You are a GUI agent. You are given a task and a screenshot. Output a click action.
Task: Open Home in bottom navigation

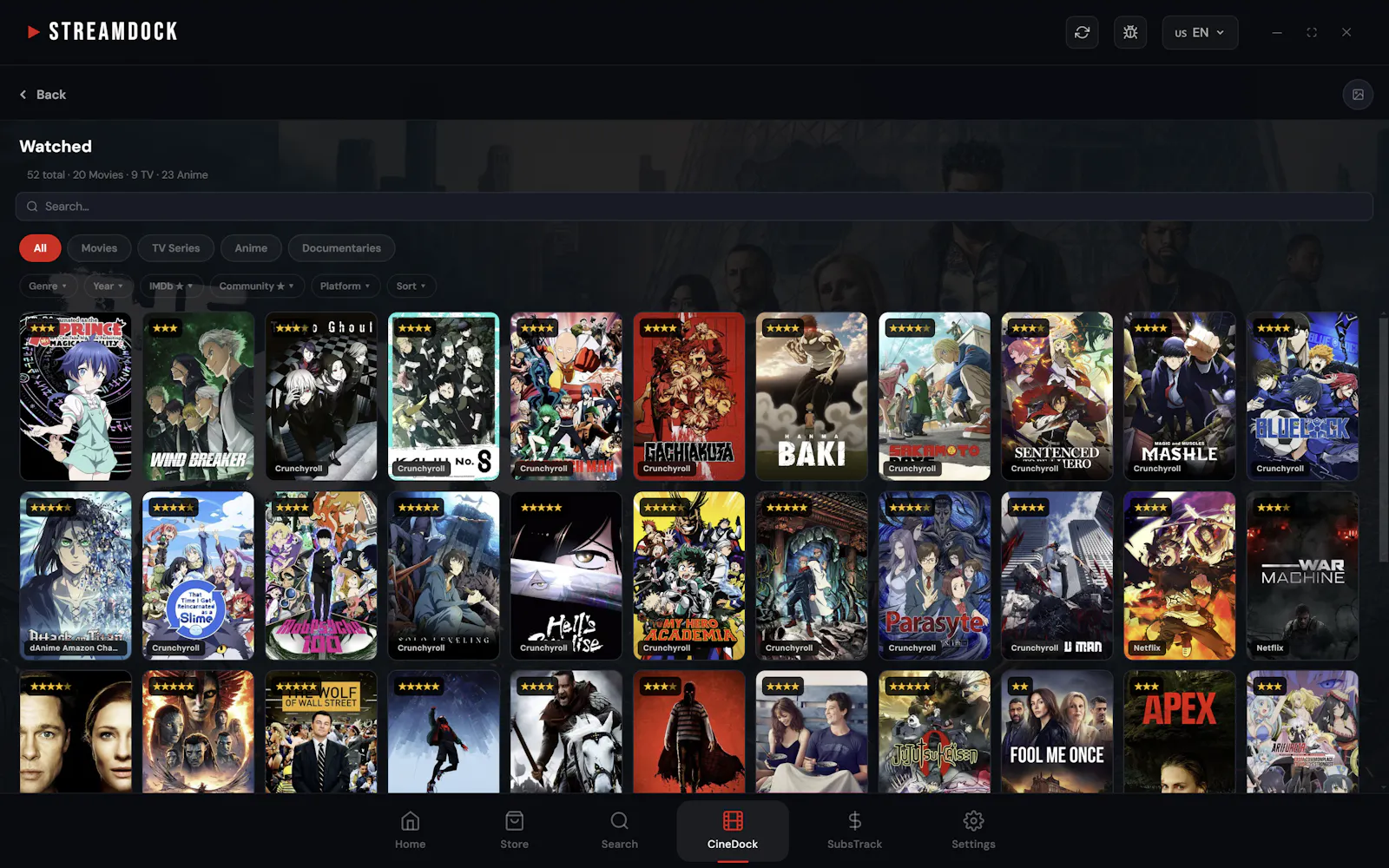tap(411, 831)
